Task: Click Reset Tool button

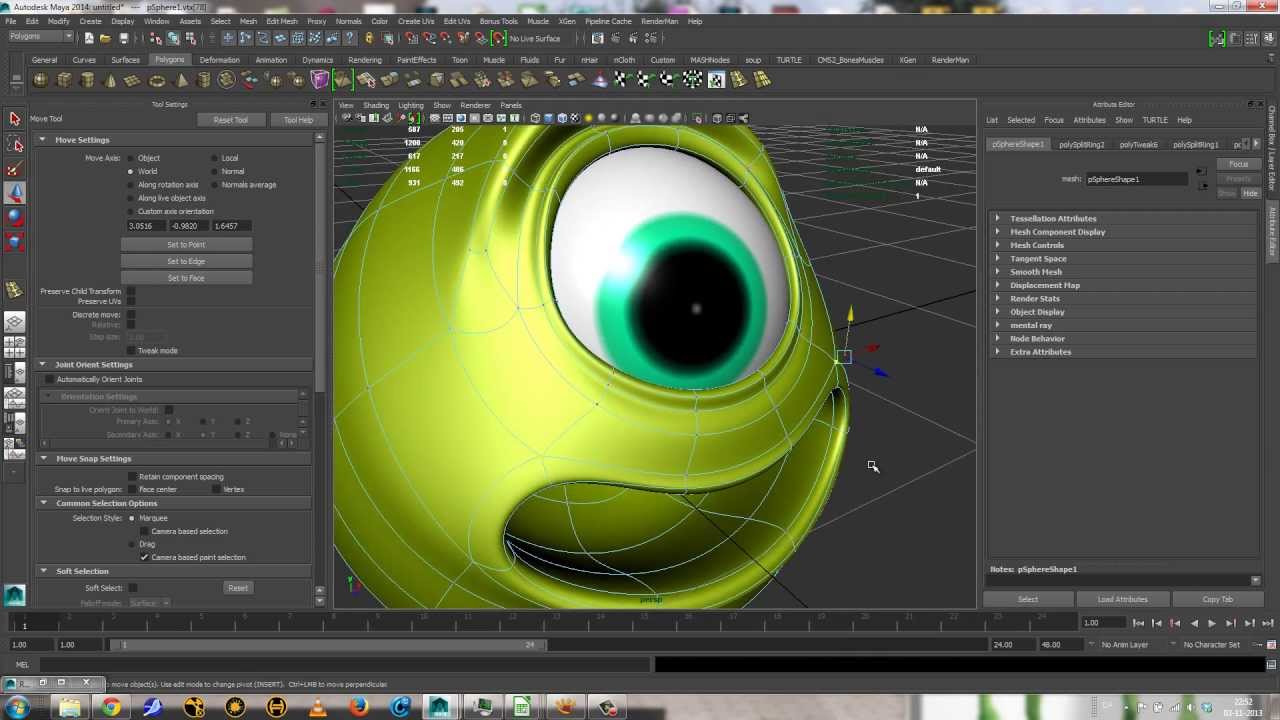Action: (230, 120)
